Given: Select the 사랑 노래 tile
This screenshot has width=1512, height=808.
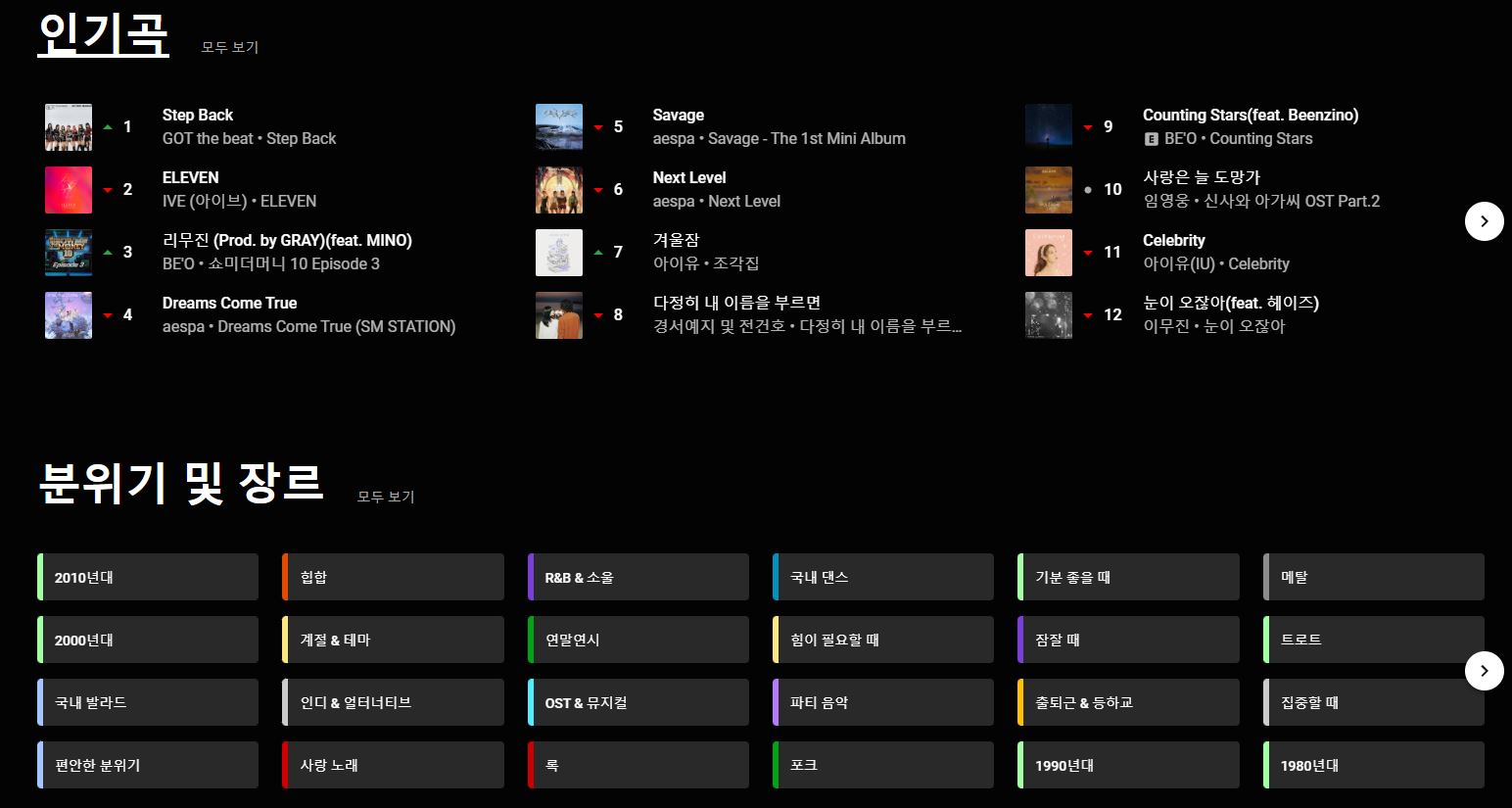Looking at the screenshot, I should coord(393,765).
